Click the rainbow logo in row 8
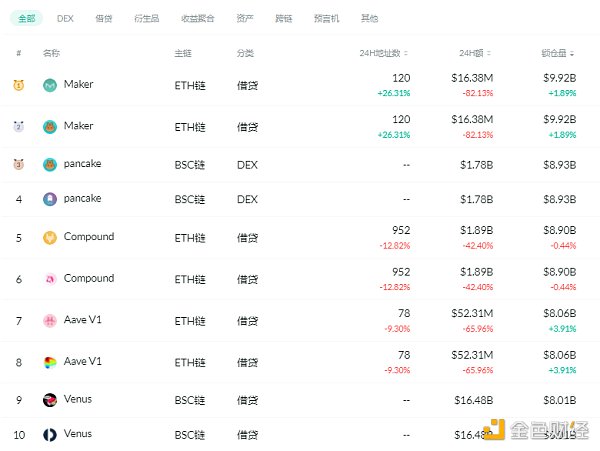600x451 pixels. coord(50,362)
